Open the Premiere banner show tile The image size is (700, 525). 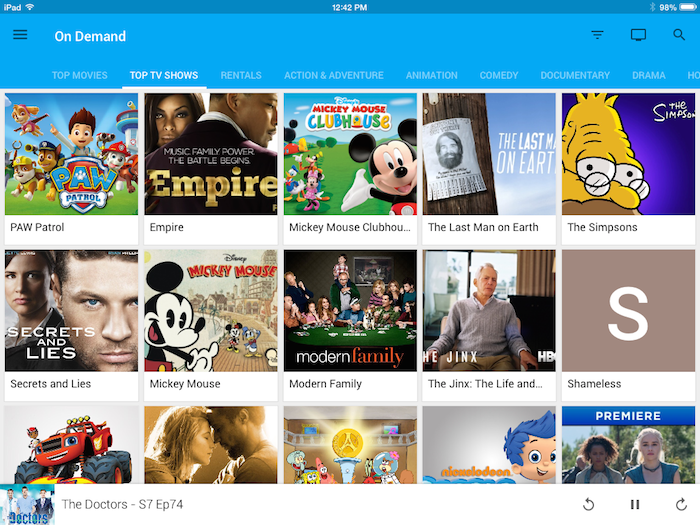point(629,445)
